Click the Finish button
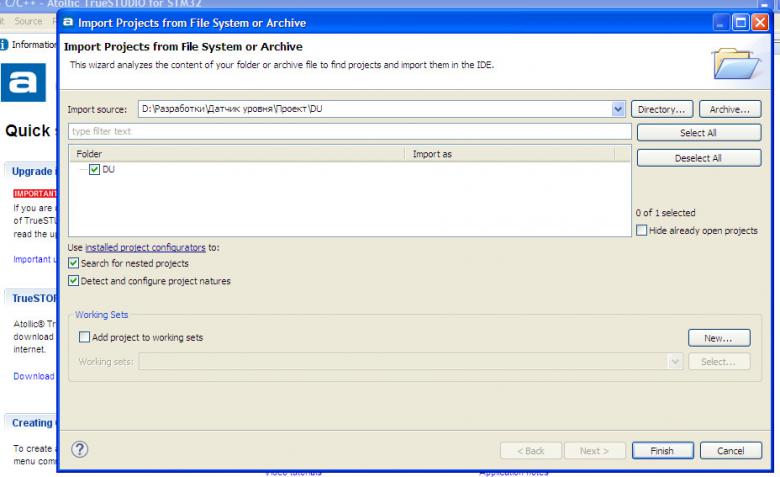This screenshot has width=780, height=477. point(663,451)
